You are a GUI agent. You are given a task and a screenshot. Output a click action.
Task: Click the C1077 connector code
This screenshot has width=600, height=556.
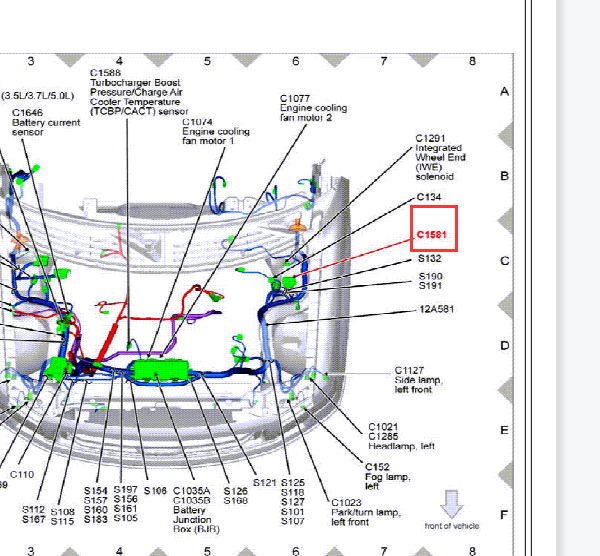pos(295,98)
